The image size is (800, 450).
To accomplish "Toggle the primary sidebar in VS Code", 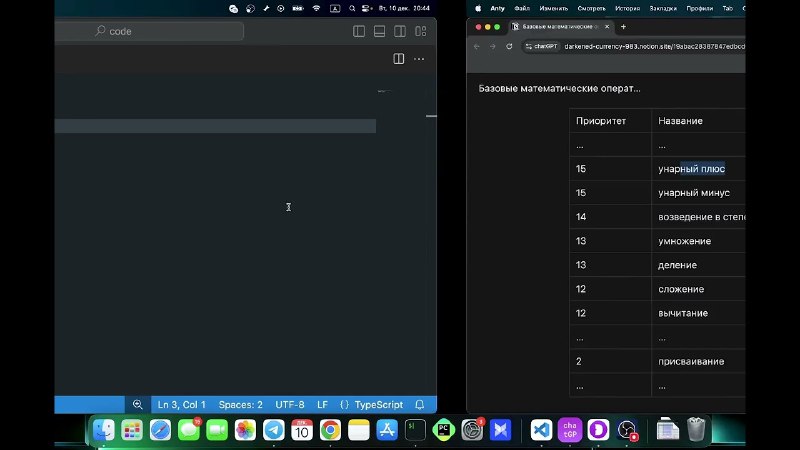I will [x=359, y=32].
